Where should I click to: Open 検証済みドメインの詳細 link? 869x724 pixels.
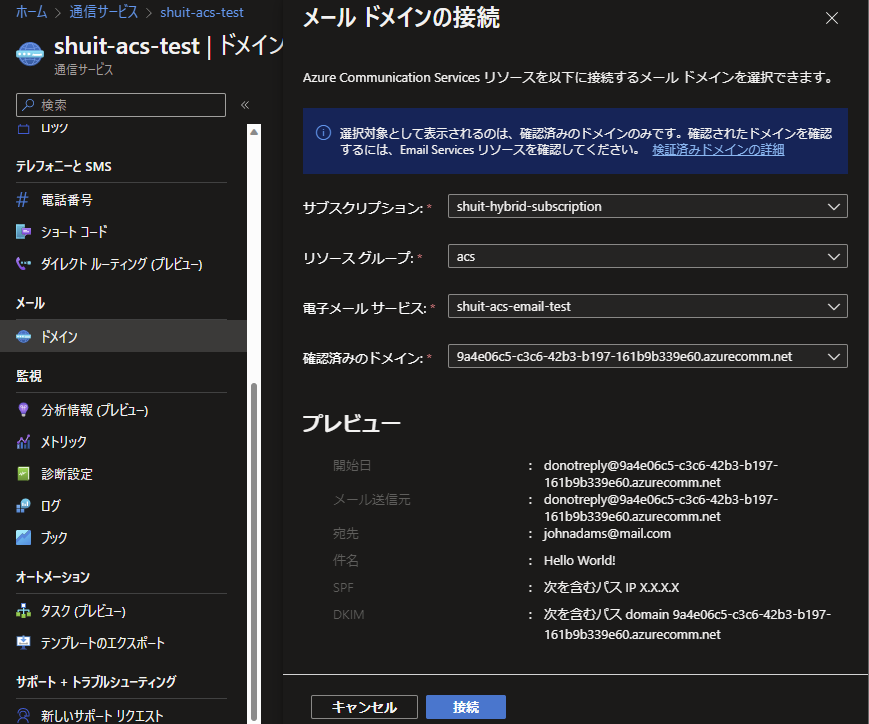point(718,150)
